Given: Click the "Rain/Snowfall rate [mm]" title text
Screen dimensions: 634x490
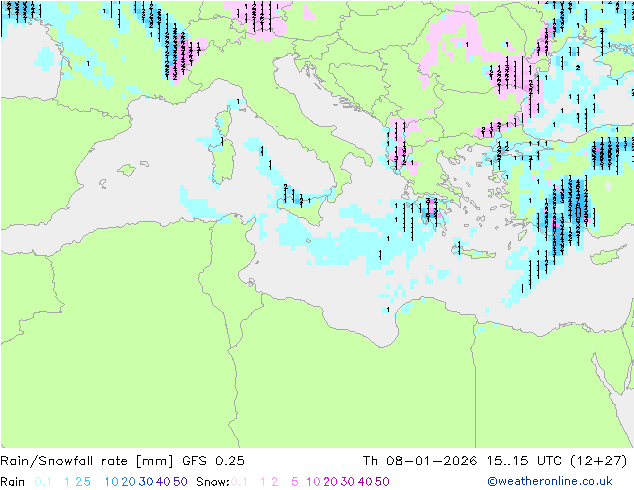Looking at the screenshot, I should (87, 461).
